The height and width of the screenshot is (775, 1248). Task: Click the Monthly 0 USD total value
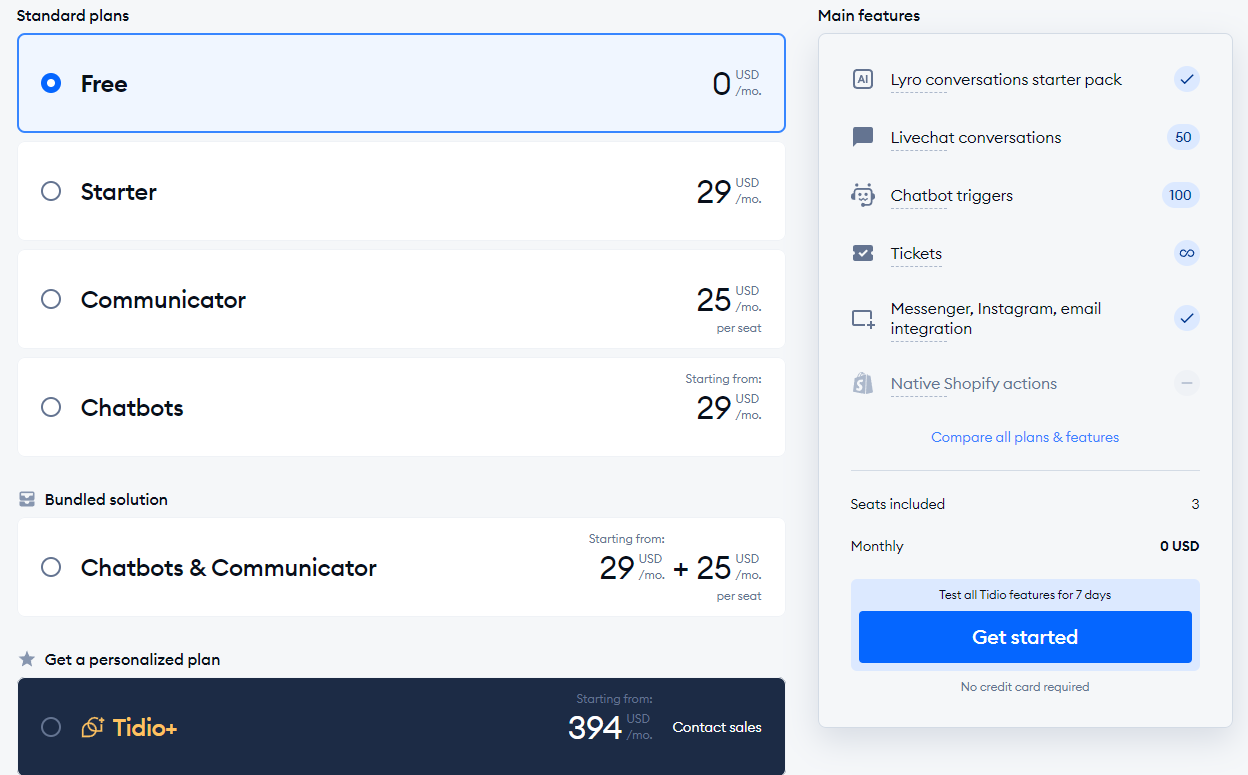pos(1179,546)
